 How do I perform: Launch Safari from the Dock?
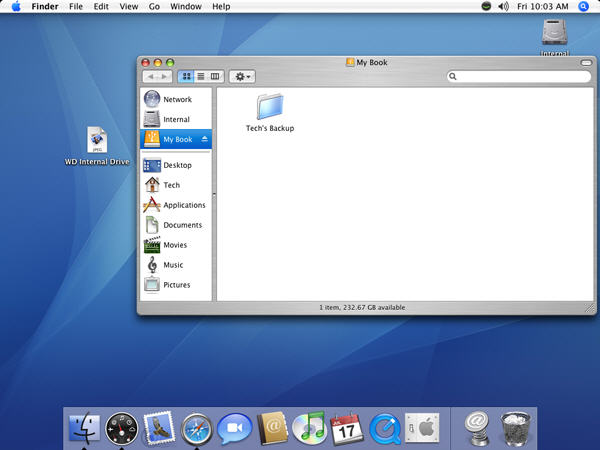(197, 429)
